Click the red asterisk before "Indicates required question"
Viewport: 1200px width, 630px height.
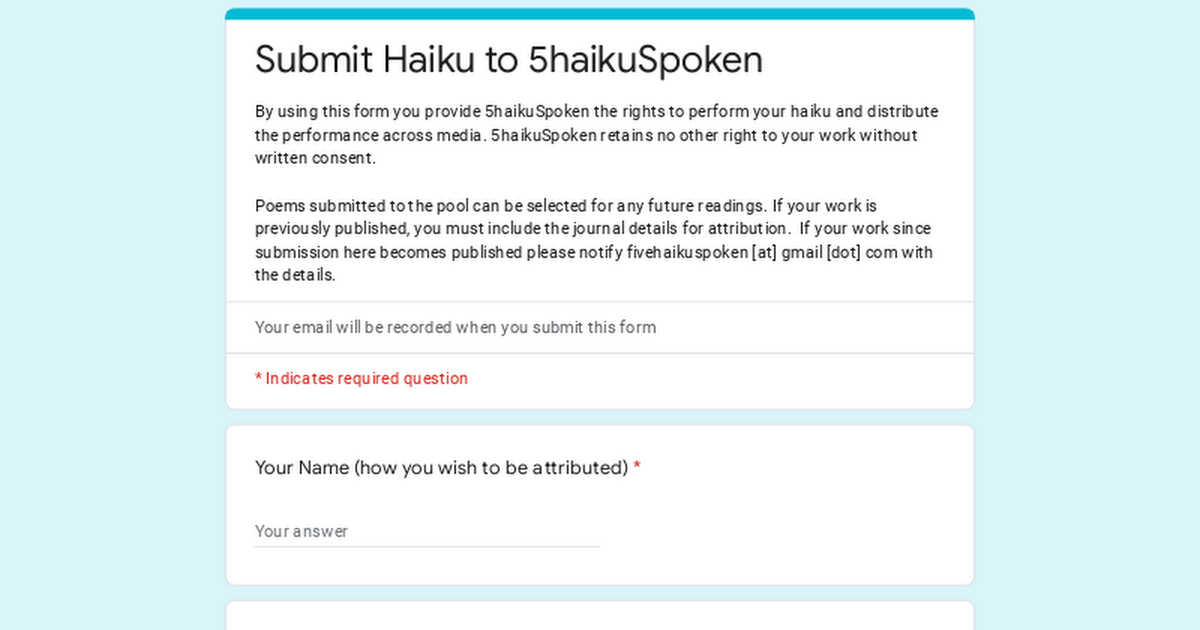(x=258, y=378)
